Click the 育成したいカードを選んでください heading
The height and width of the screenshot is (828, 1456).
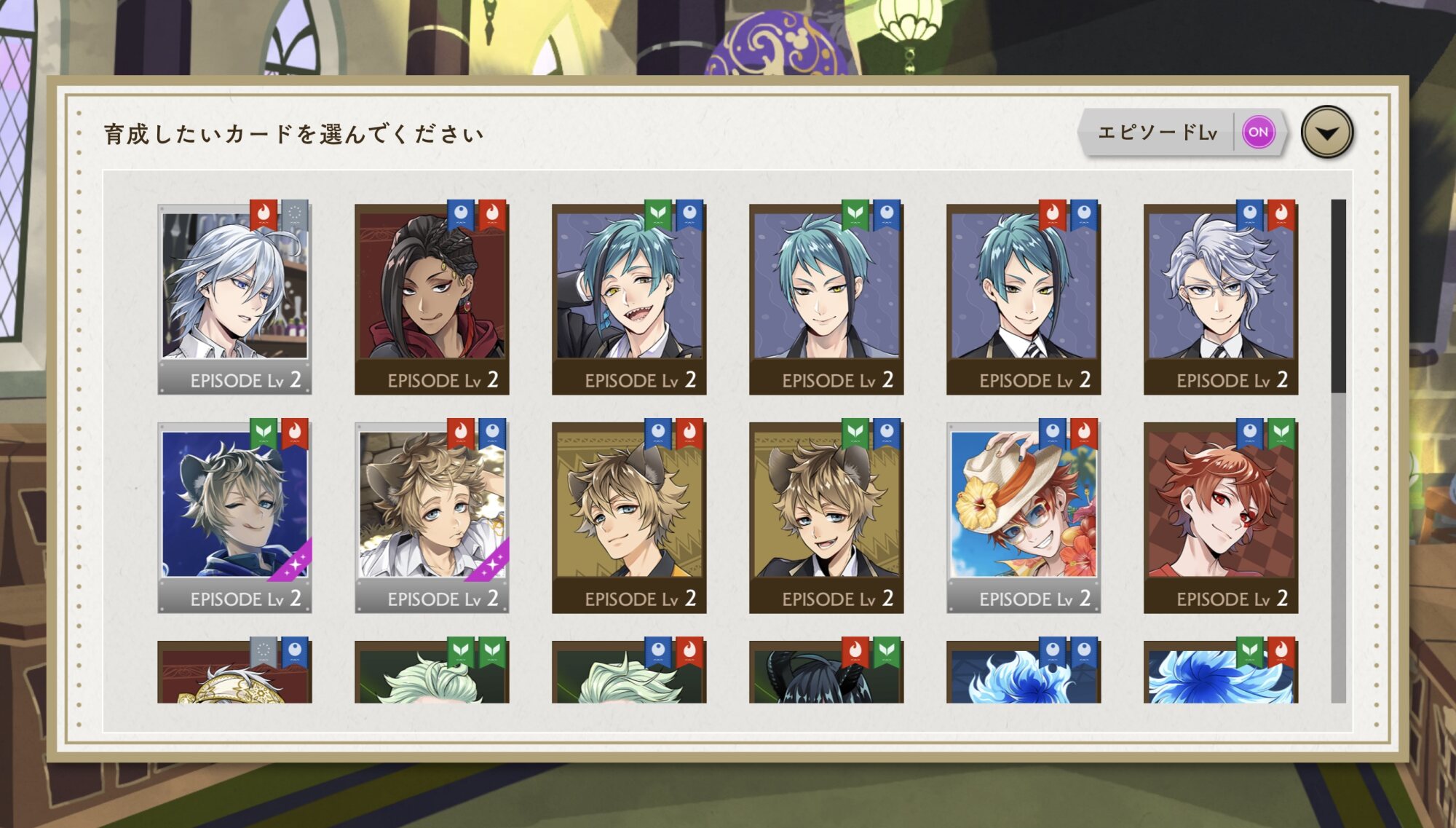(293, 134)
